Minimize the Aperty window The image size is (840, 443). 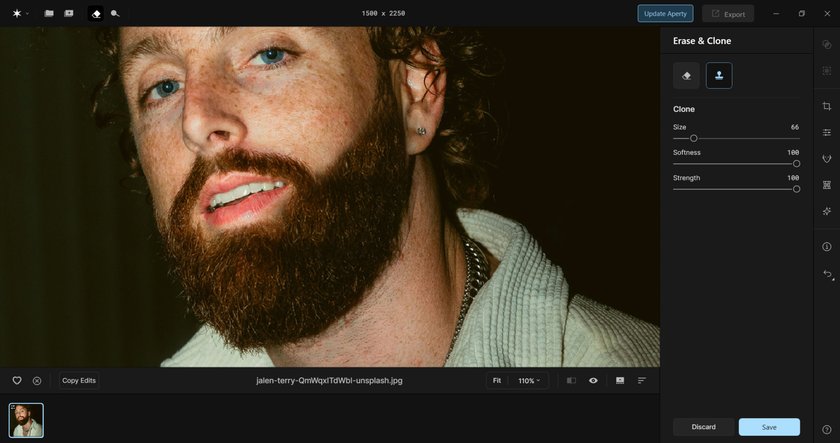tap(776, 13)
